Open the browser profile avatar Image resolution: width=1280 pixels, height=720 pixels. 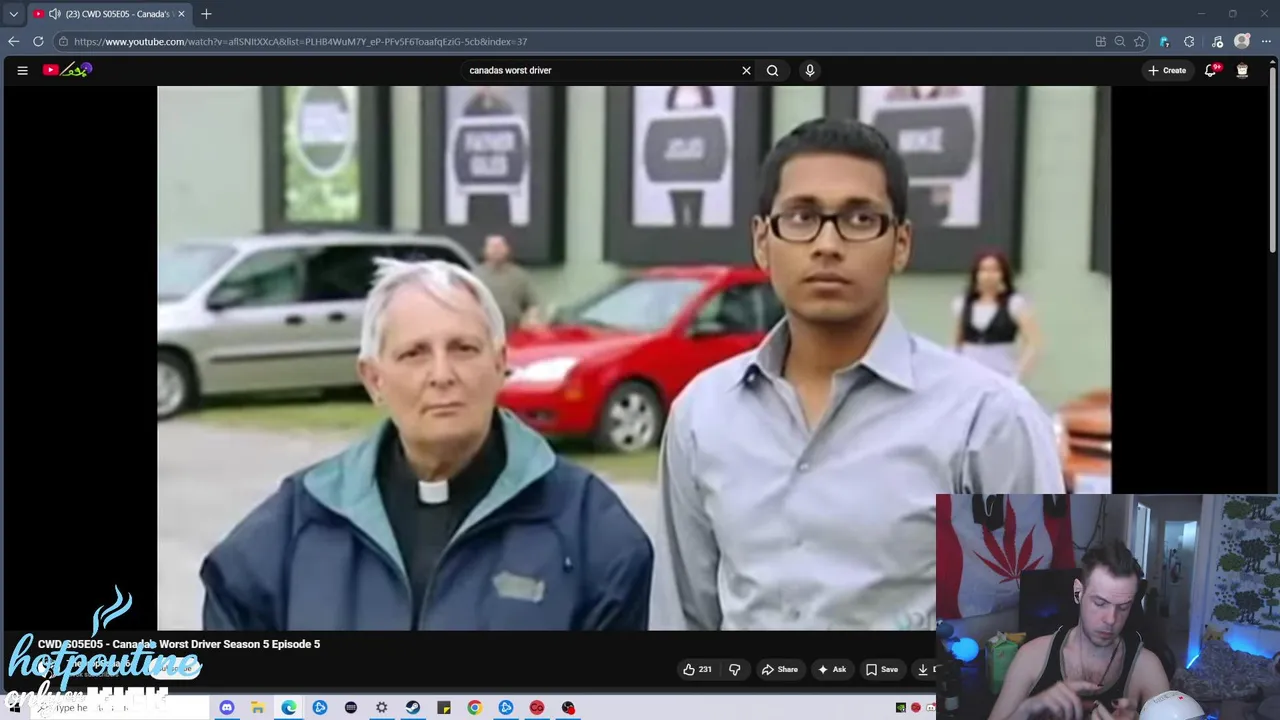click(x=1242, y=41)
